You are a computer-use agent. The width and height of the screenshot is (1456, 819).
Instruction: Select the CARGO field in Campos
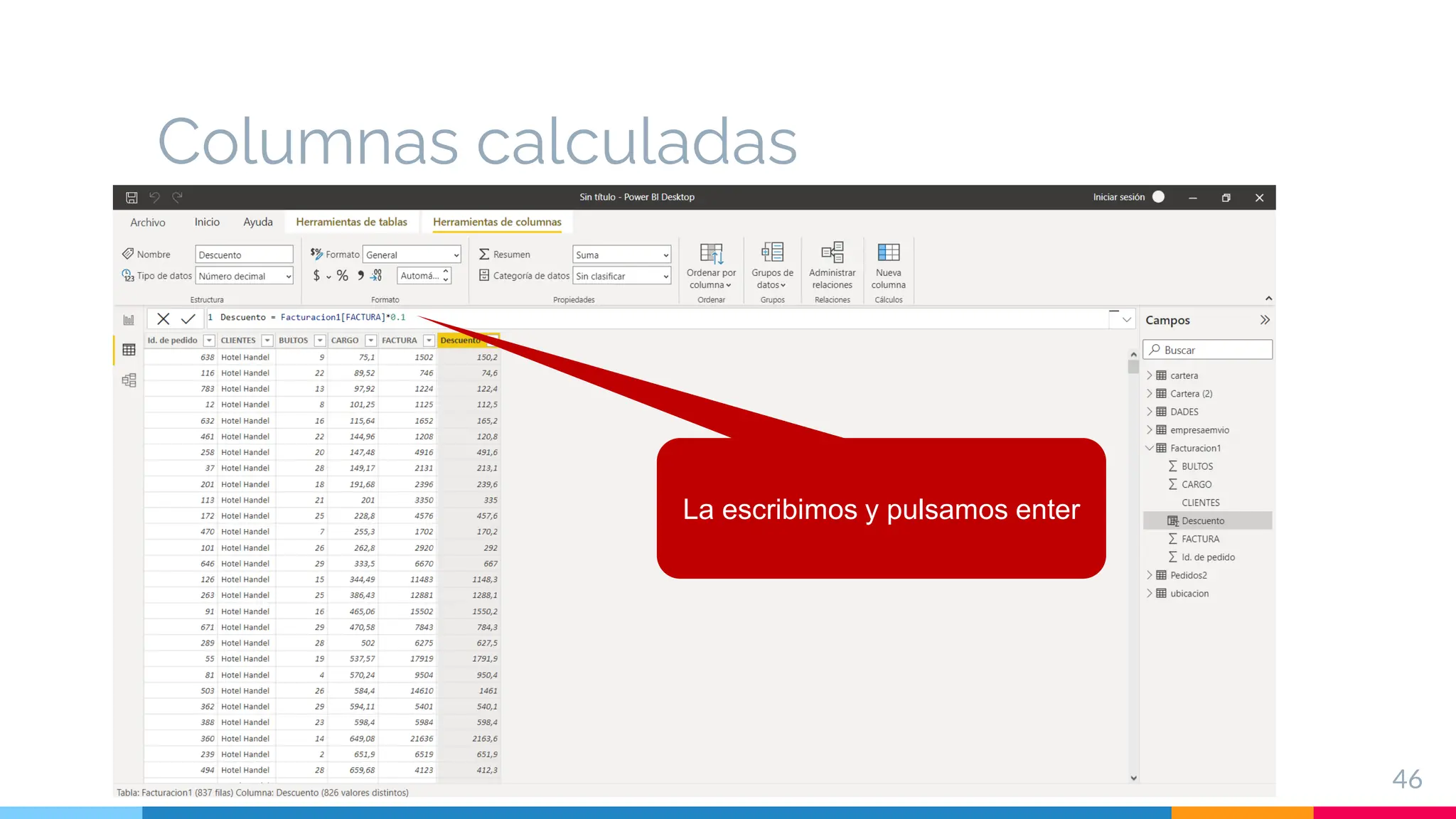point(1197,484)
